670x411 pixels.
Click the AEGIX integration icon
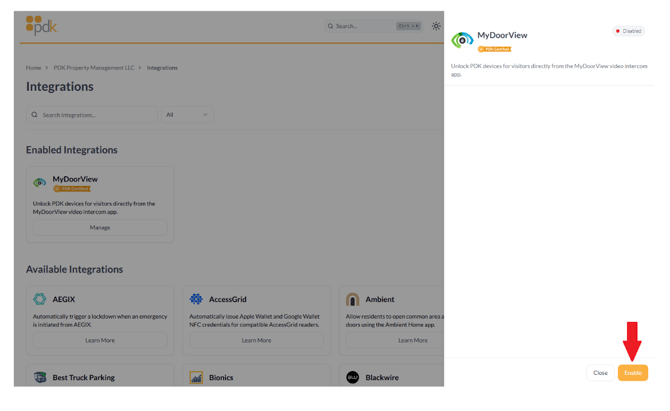40,299
